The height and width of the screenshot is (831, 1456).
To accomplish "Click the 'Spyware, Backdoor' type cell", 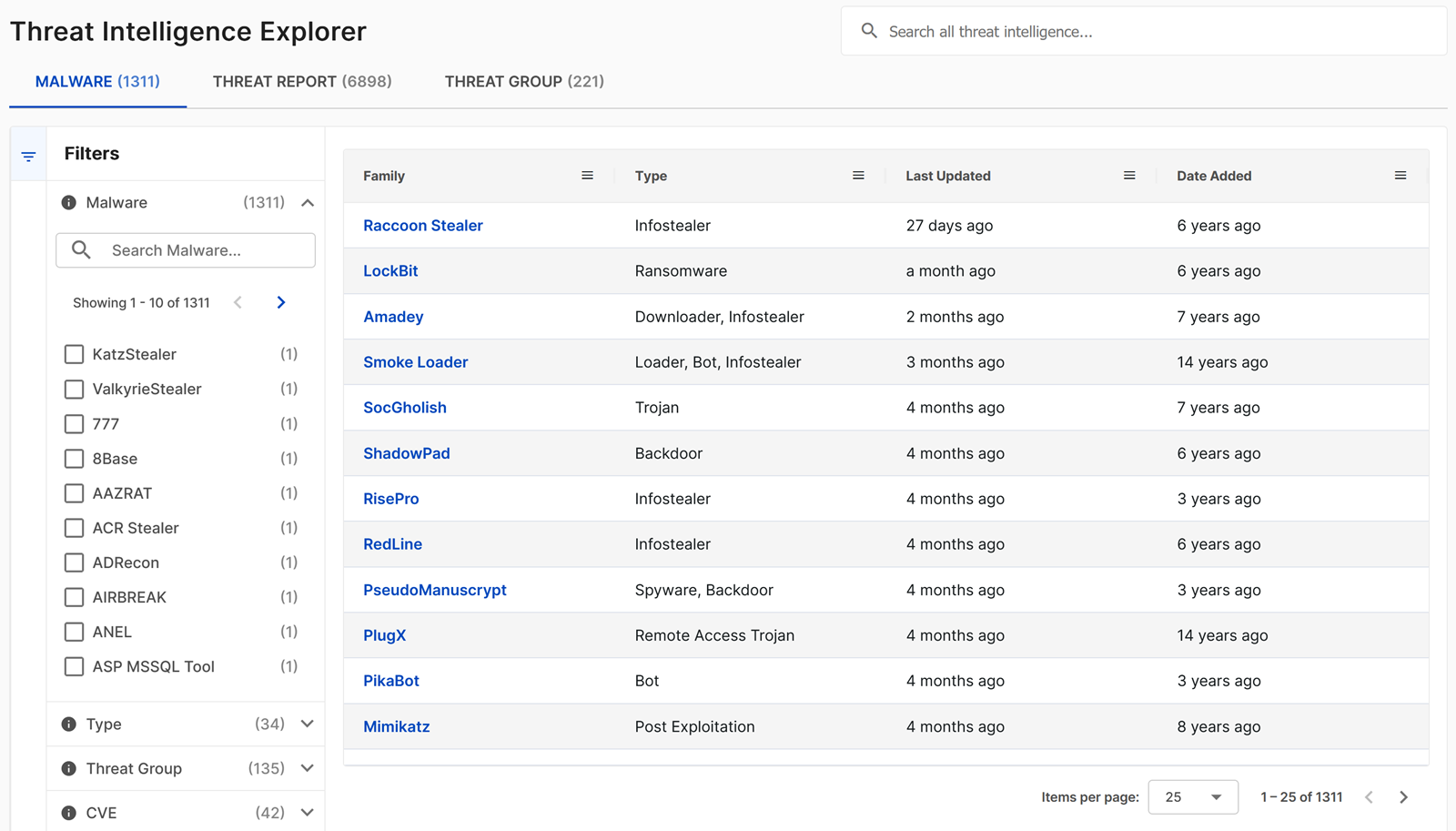I will (704, 590).
